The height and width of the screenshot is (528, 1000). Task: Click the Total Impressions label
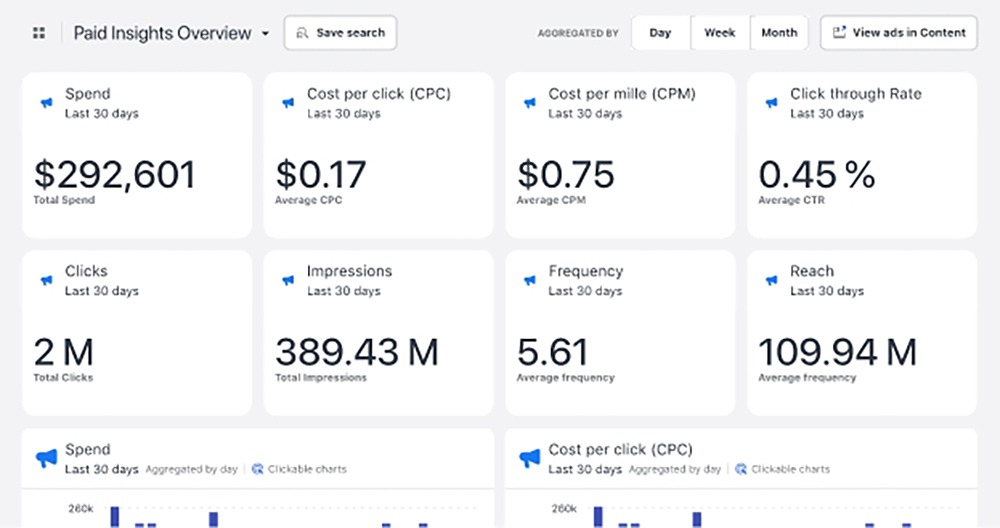pos(321,378)
